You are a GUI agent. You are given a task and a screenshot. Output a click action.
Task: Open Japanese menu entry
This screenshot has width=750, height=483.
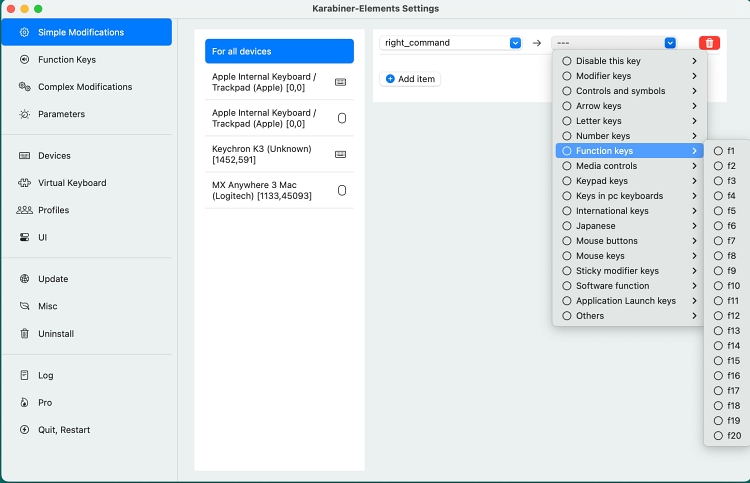point(629,226)
